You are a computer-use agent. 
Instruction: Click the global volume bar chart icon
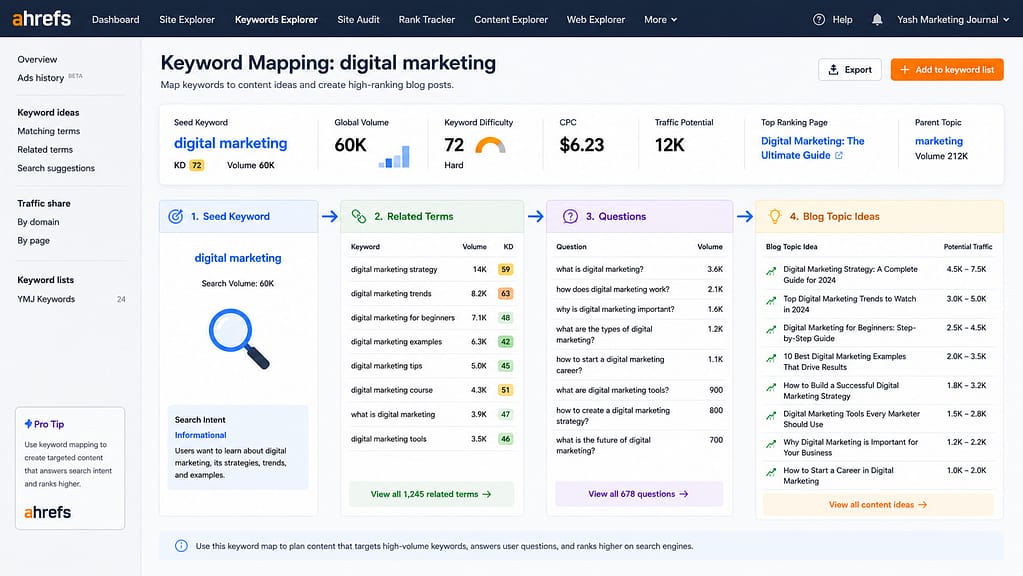pos(394,157)
